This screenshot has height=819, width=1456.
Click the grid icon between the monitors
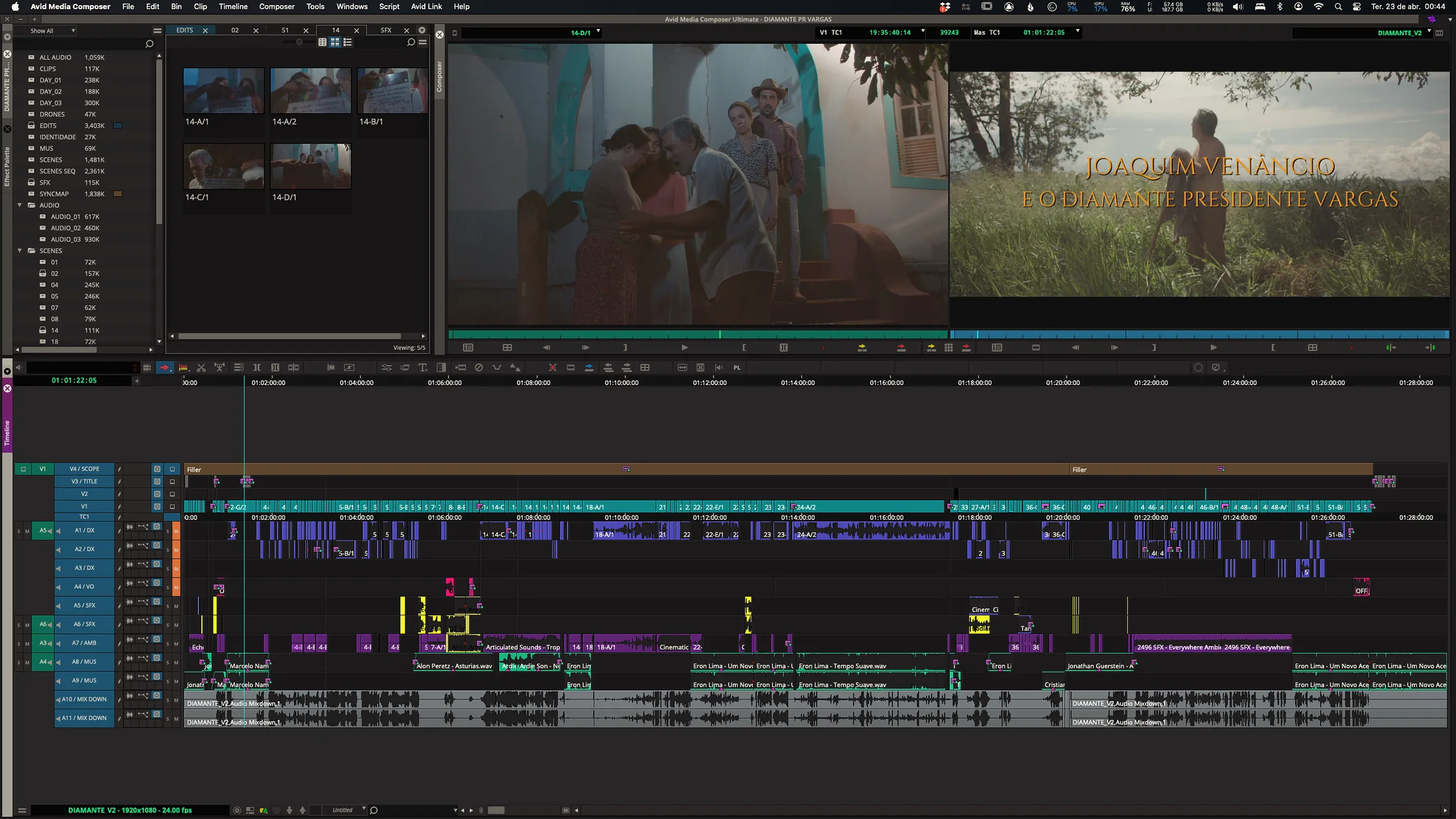click(x=948, y=347)
